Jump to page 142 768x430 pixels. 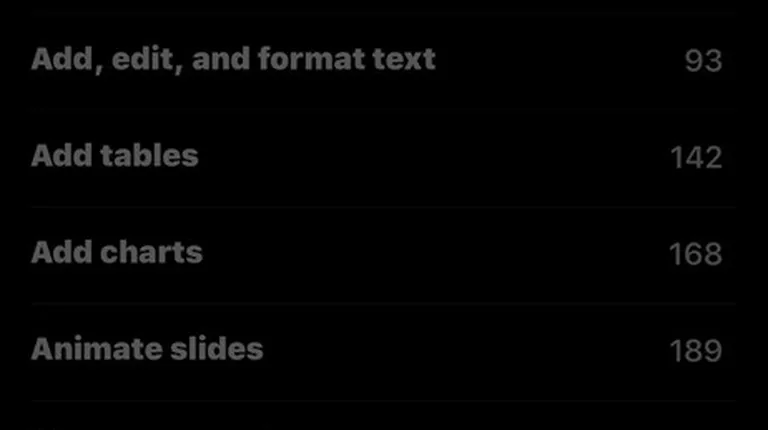coord(696,158)
